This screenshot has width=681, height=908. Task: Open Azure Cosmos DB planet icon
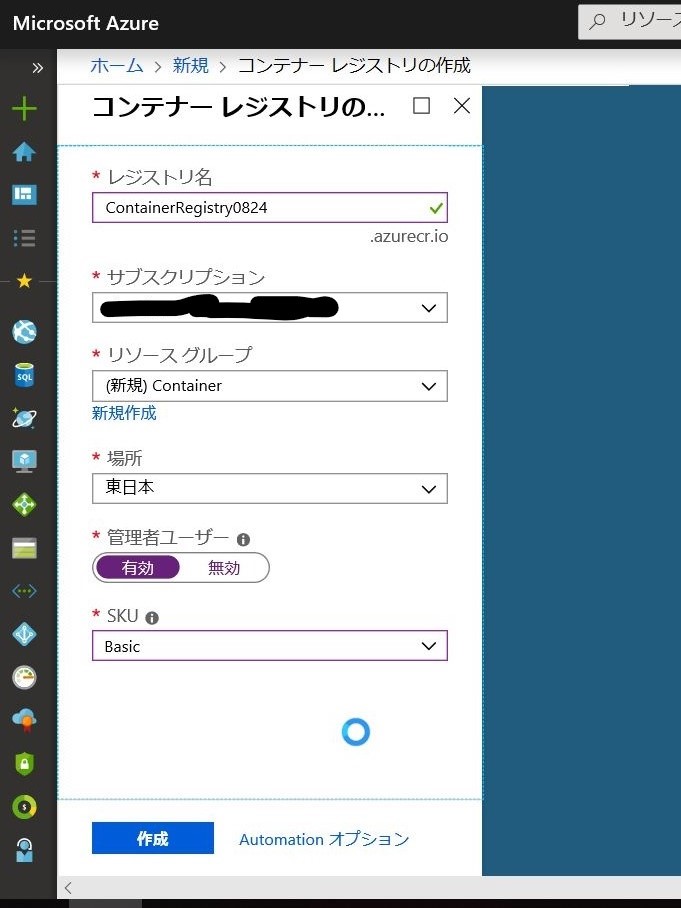[24, 418]
